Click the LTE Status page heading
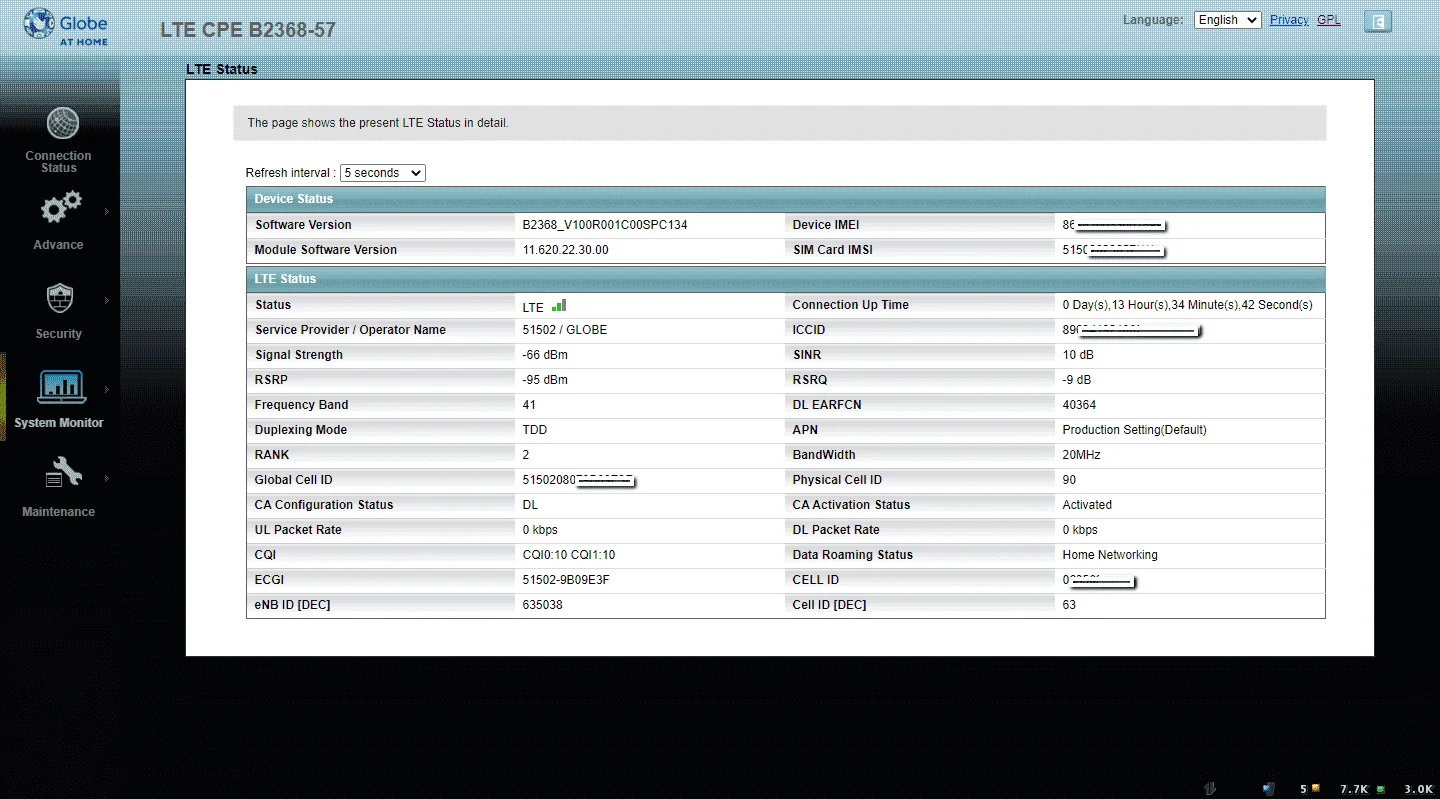 pyautogui.click(x=222, y=69)
